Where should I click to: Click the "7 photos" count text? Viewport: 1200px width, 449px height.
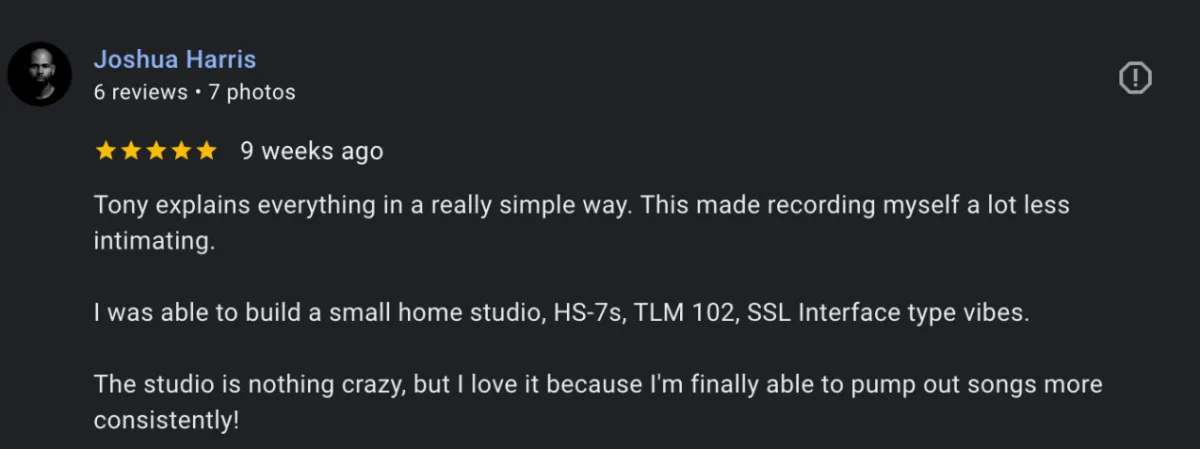tap(252, 92)
